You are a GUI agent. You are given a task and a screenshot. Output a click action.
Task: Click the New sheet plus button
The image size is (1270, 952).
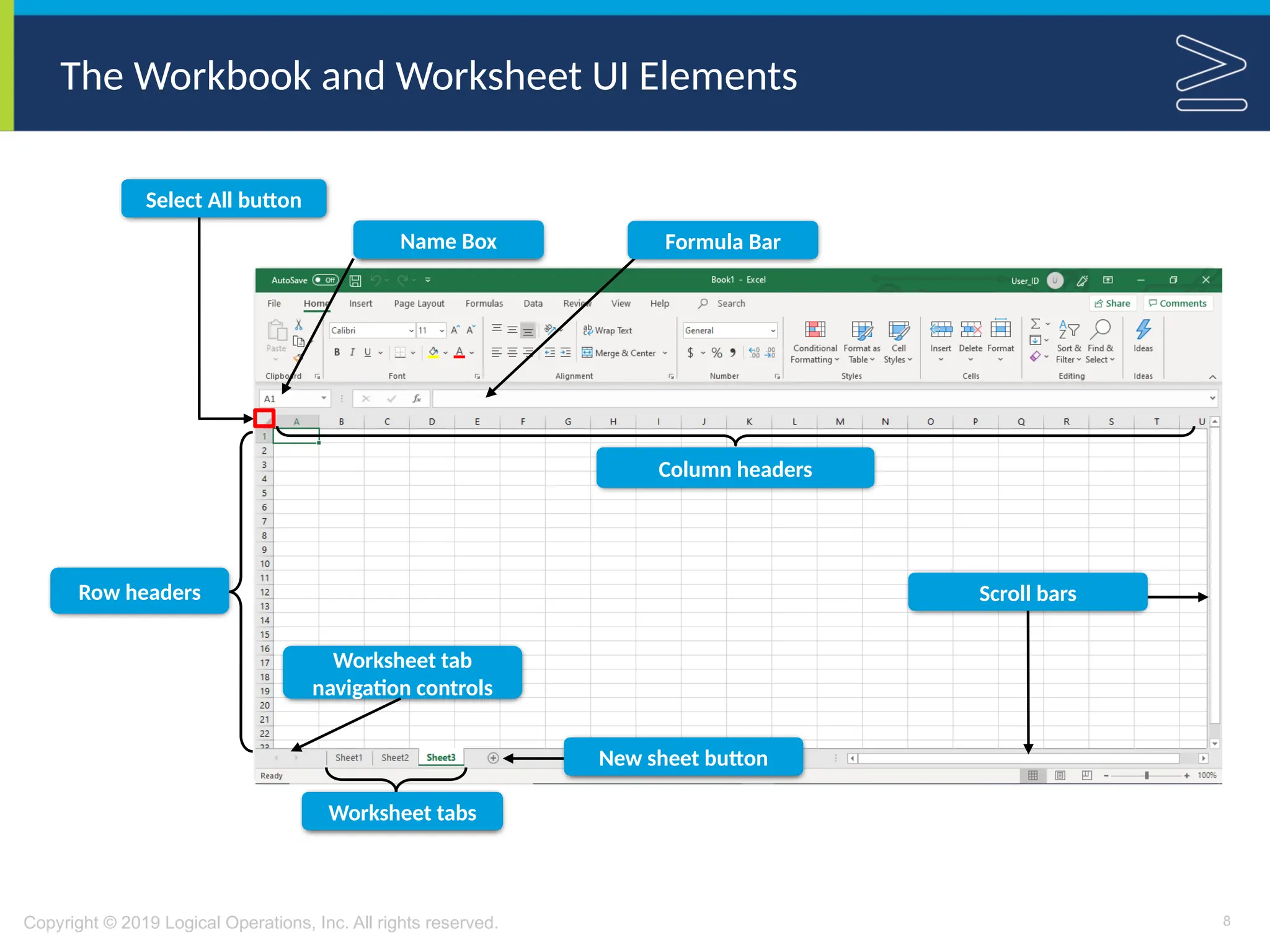click(493, 758)
